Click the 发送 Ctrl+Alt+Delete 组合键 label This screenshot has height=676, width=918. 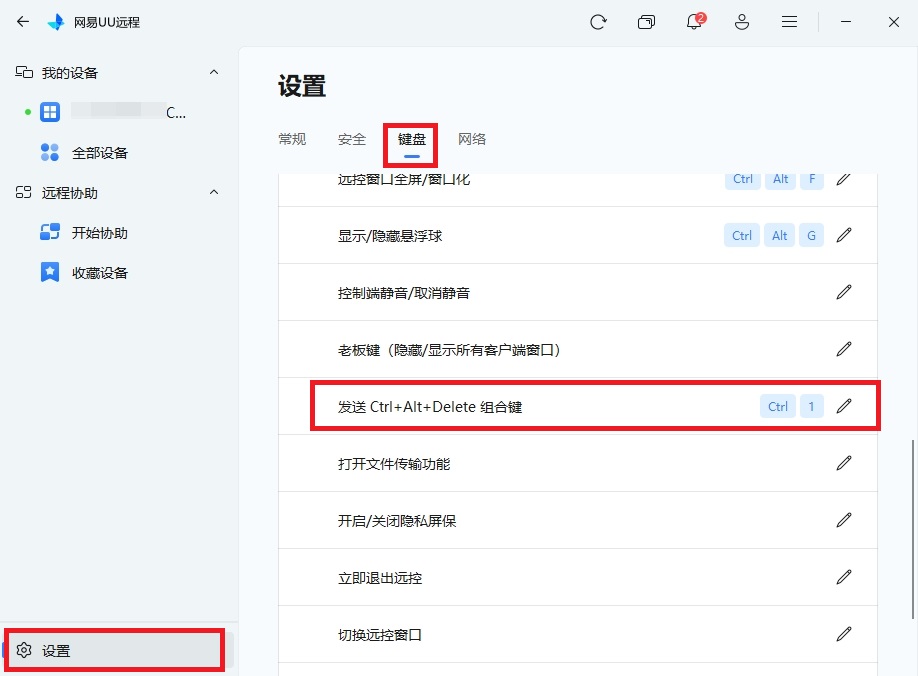click(x=430, y=407)
